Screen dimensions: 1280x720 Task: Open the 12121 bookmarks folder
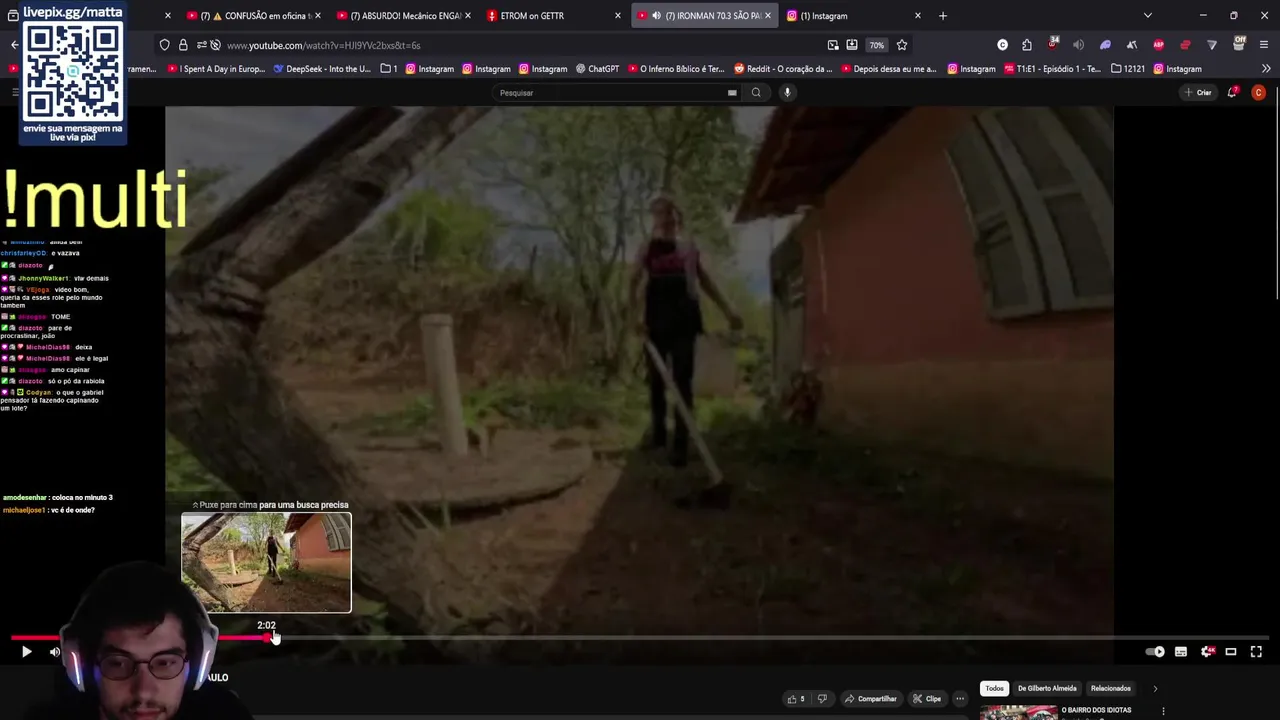(1128, 69)
